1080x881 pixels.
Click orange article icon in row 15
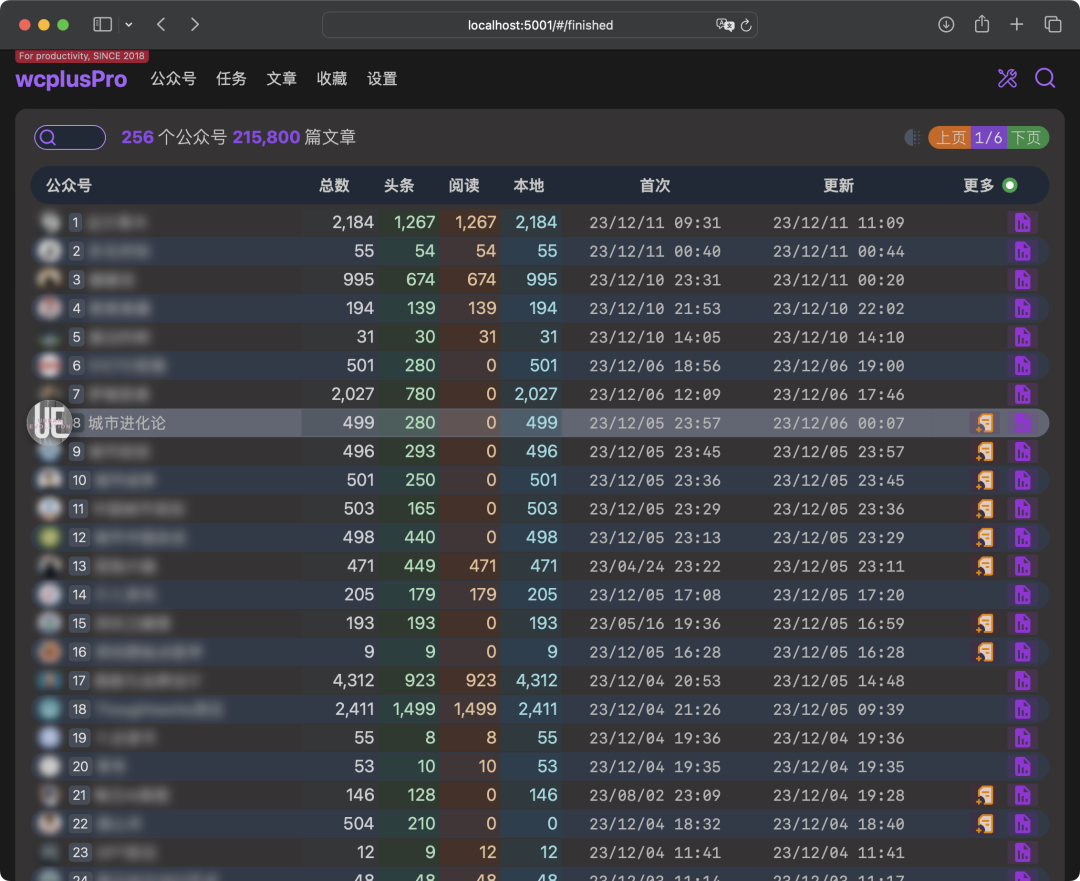985,623
